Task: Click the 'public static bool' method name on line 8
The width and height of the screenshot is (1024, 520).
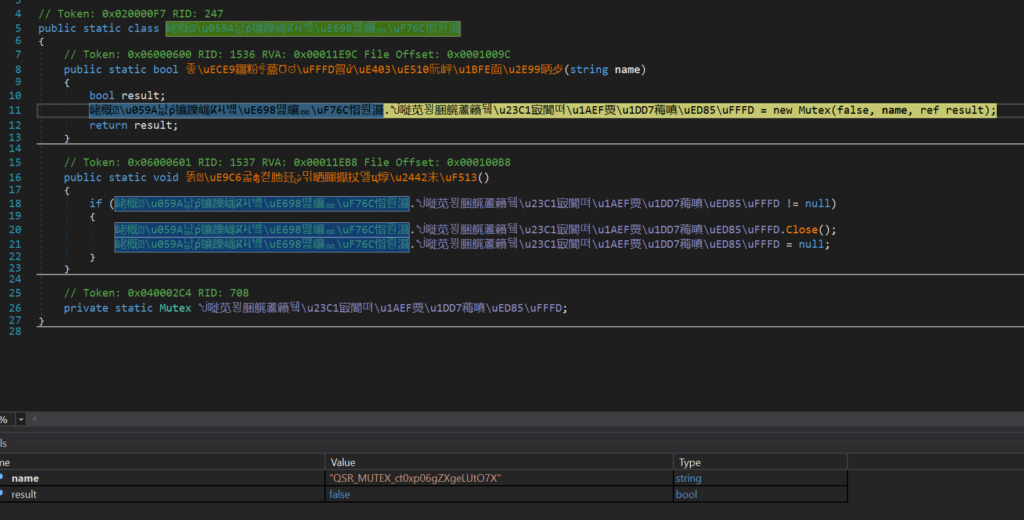Action: [374, 69]
